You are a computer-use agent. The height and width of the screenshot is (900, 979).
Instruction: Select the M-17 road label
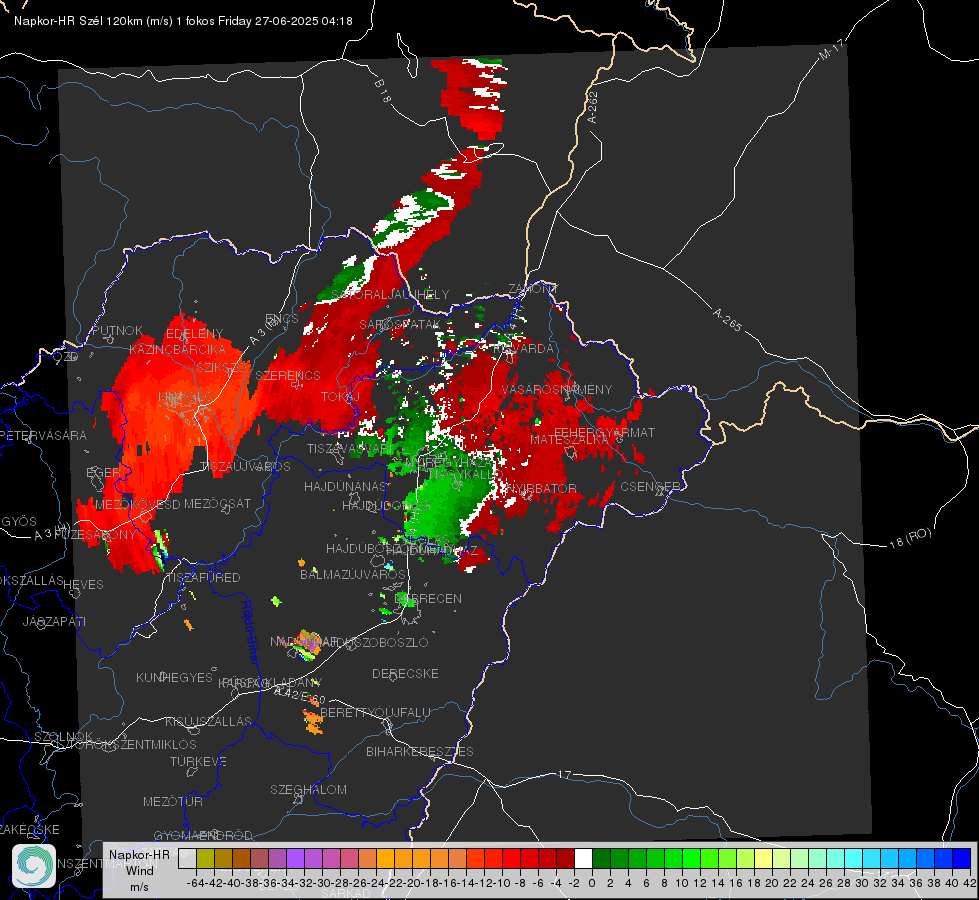pos(831,49)
